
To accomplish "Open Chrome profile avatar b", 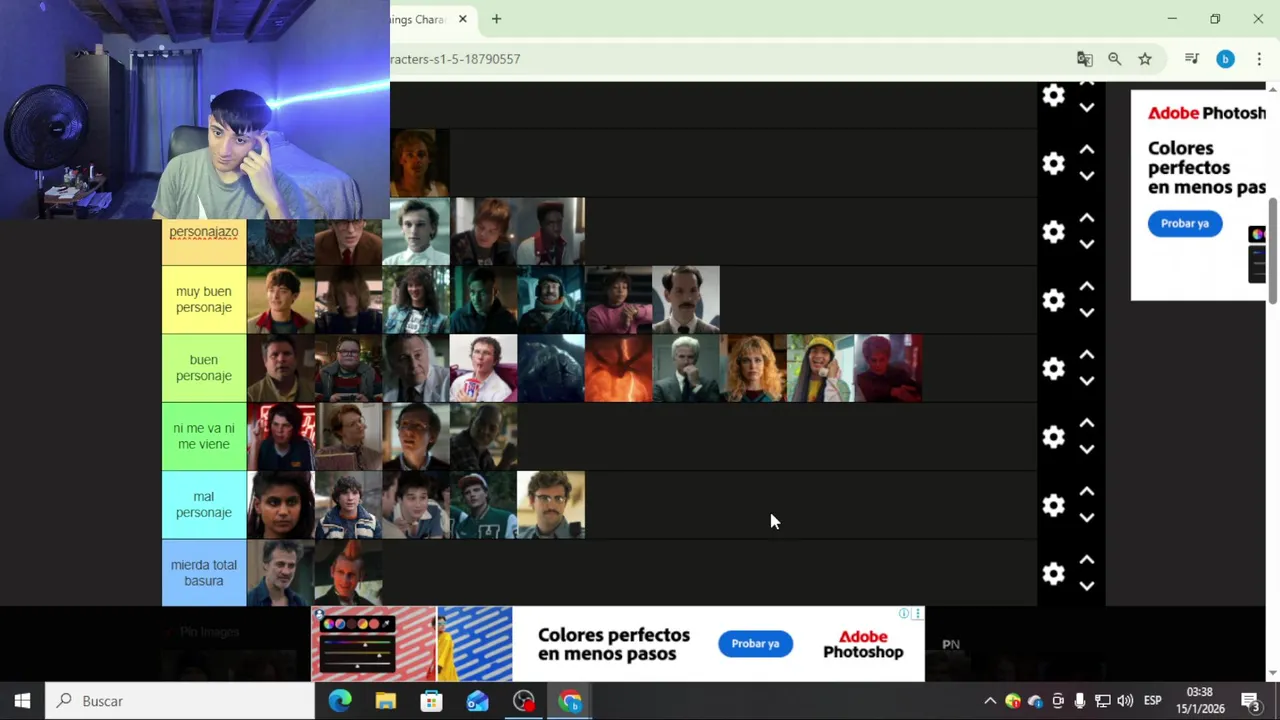I will pyautogui.click(x=1225, y=59).
